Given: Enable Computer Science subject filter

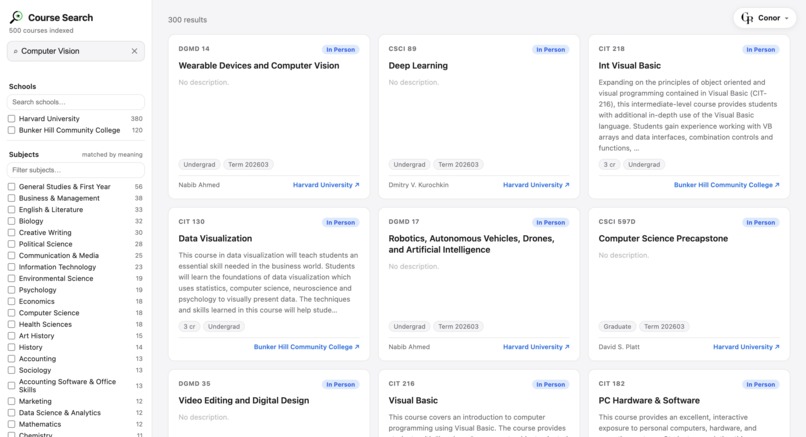Looking at the screenshot, I should [x=11, y=313].
